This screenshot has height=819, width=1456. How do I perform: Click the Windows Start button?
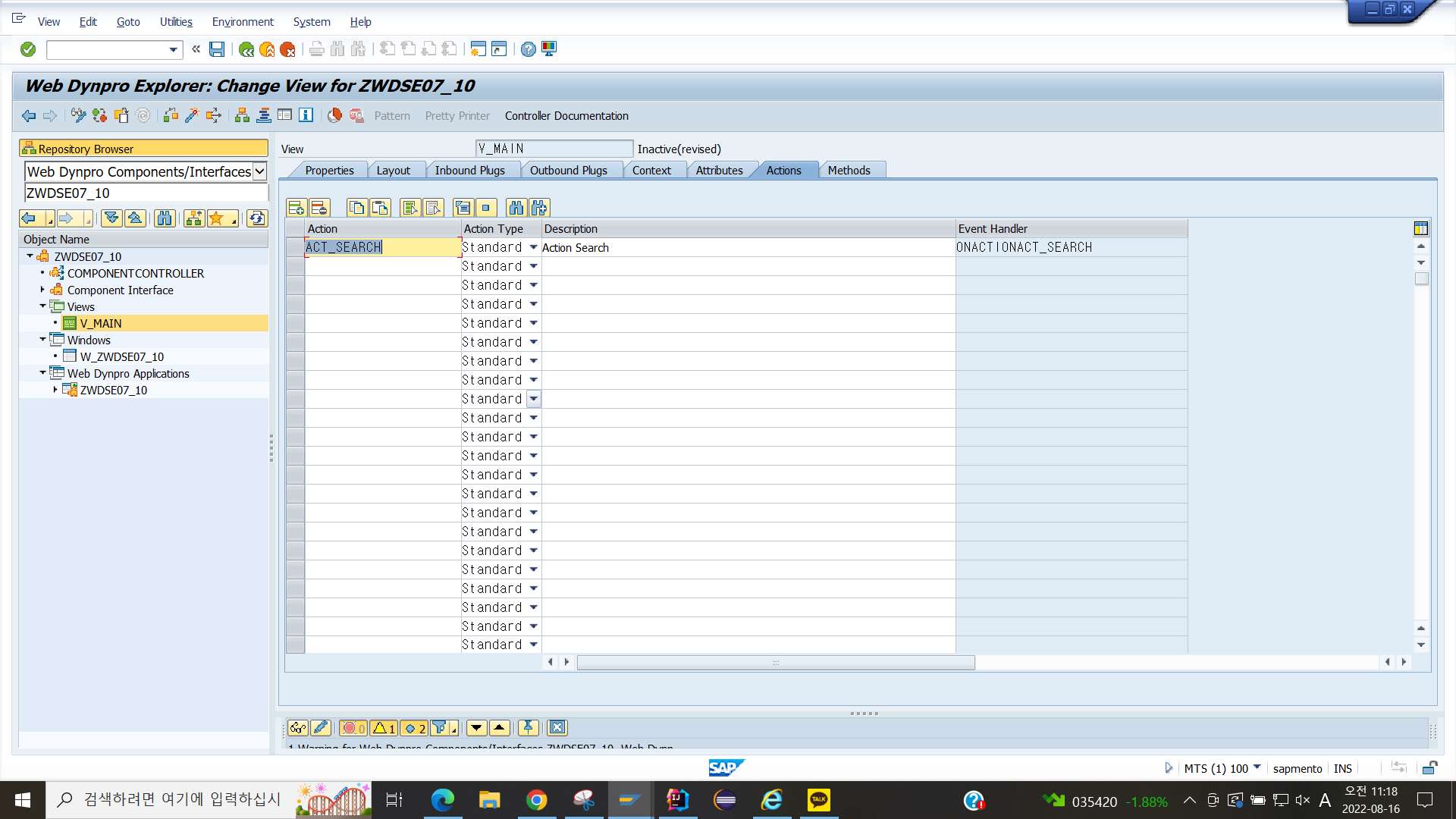(x=23, y=800)
